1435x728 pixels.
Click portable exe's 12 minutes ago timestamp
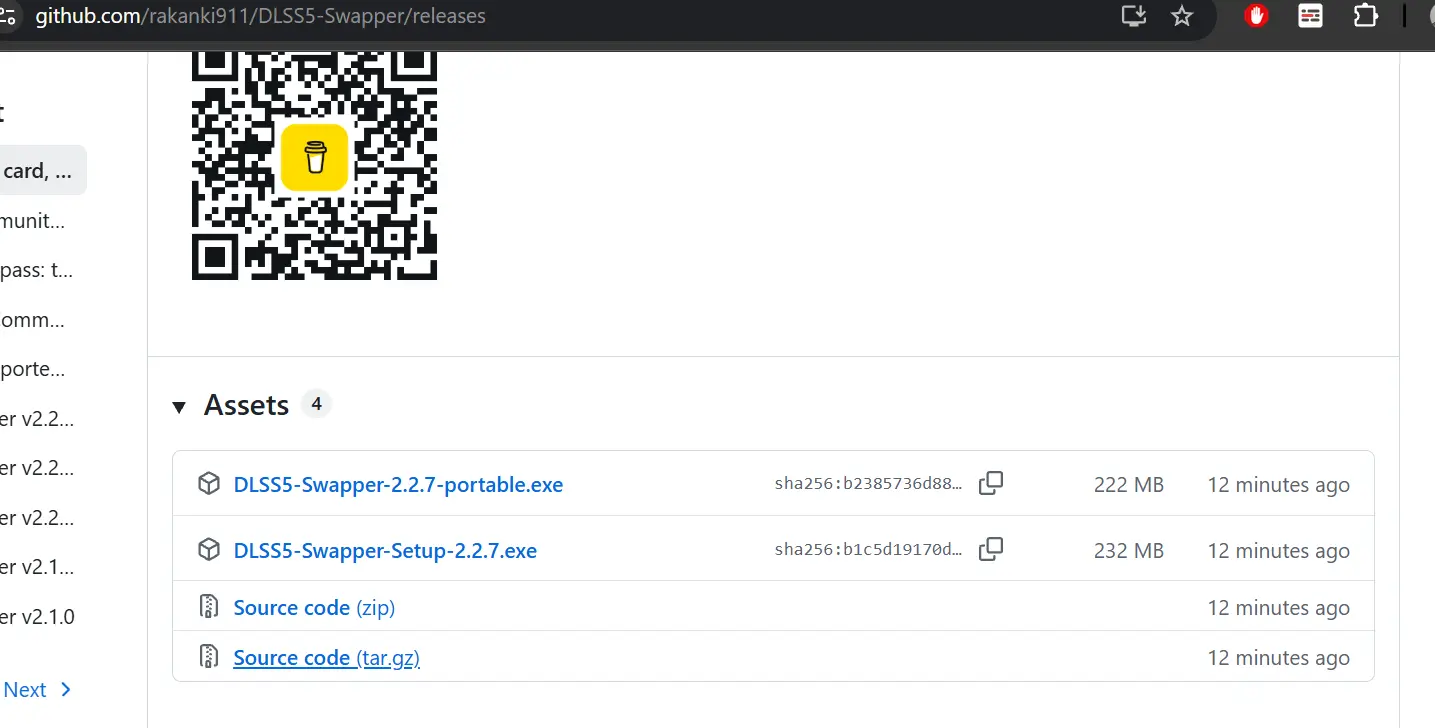(1278, 485)
